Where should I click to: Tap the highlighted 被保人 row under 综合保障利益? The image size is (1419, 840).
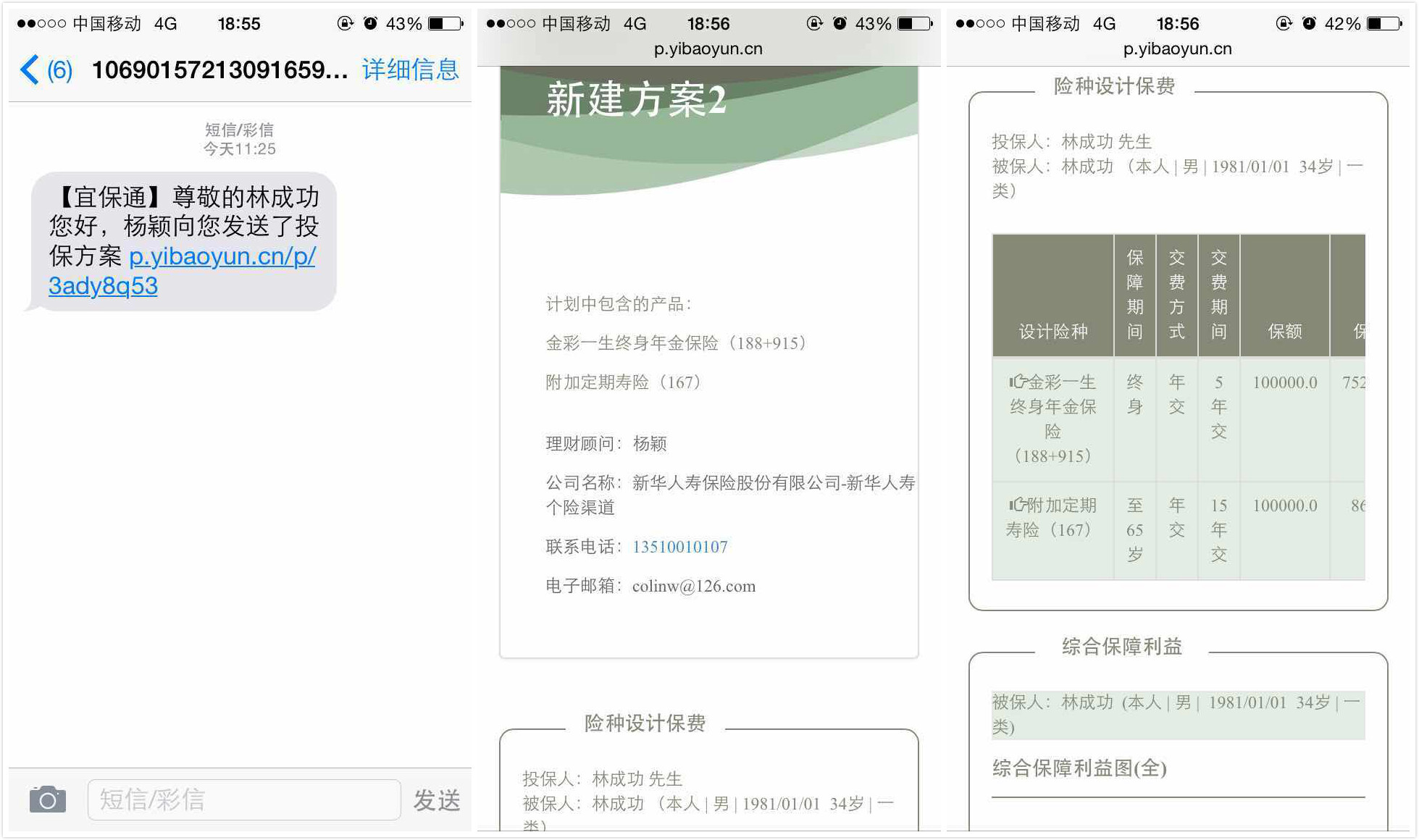pyautogui.click(x=1178, y=715)
